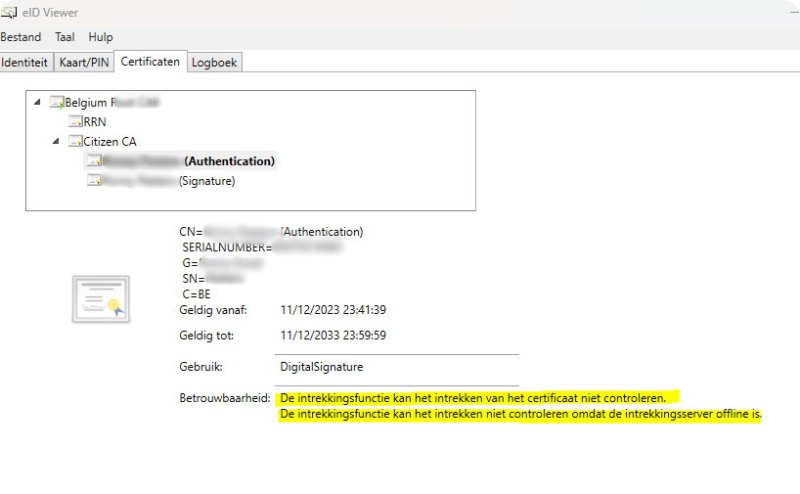The width and height of the screenshot is (800, 494).
Task: Open the Taal language menu
Action: pyautogui.click(x=64, y=37)
